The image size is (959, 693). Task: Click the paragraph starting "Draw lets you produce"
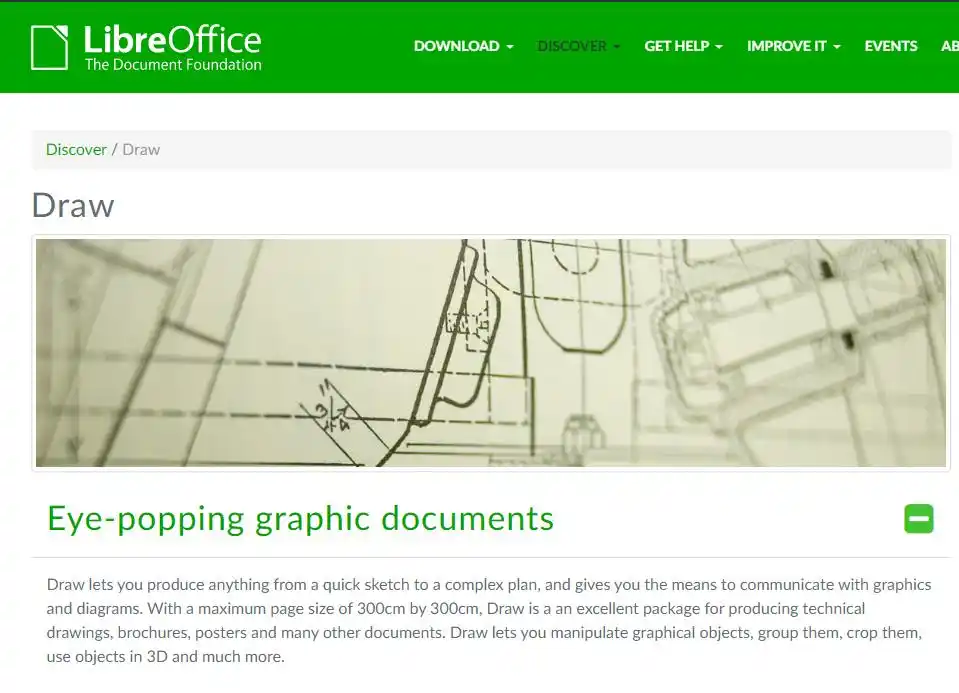489,620
